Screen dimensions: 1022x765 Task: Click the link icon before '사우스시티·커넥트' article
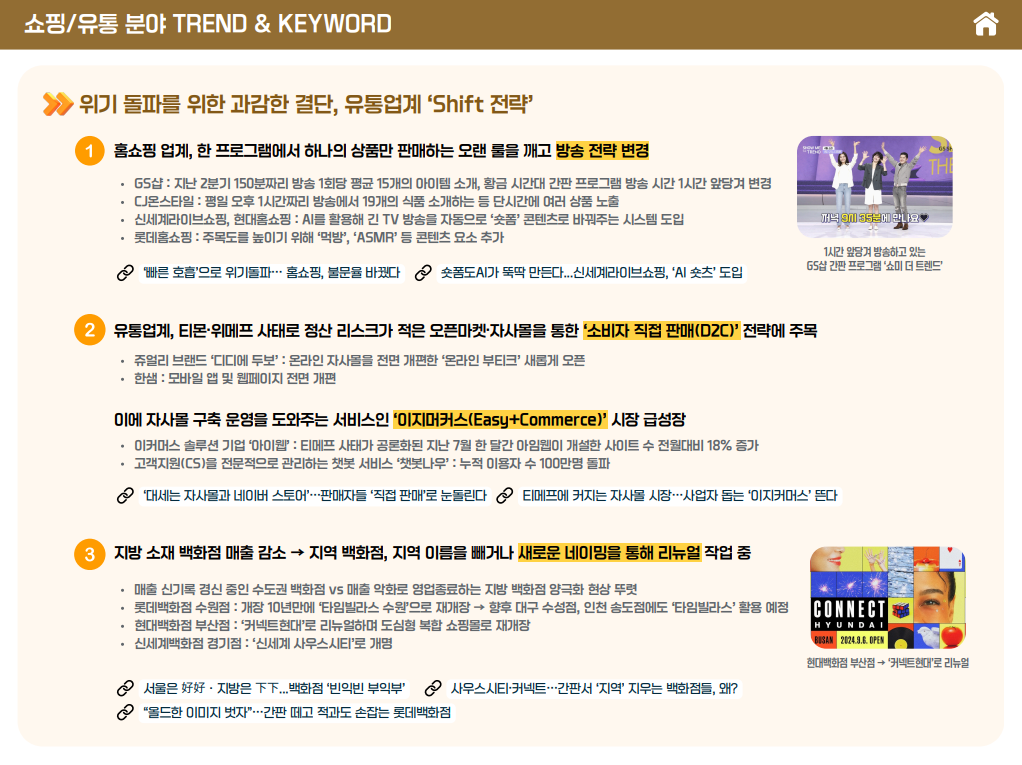pyautogui.click(x=433, y=688)
